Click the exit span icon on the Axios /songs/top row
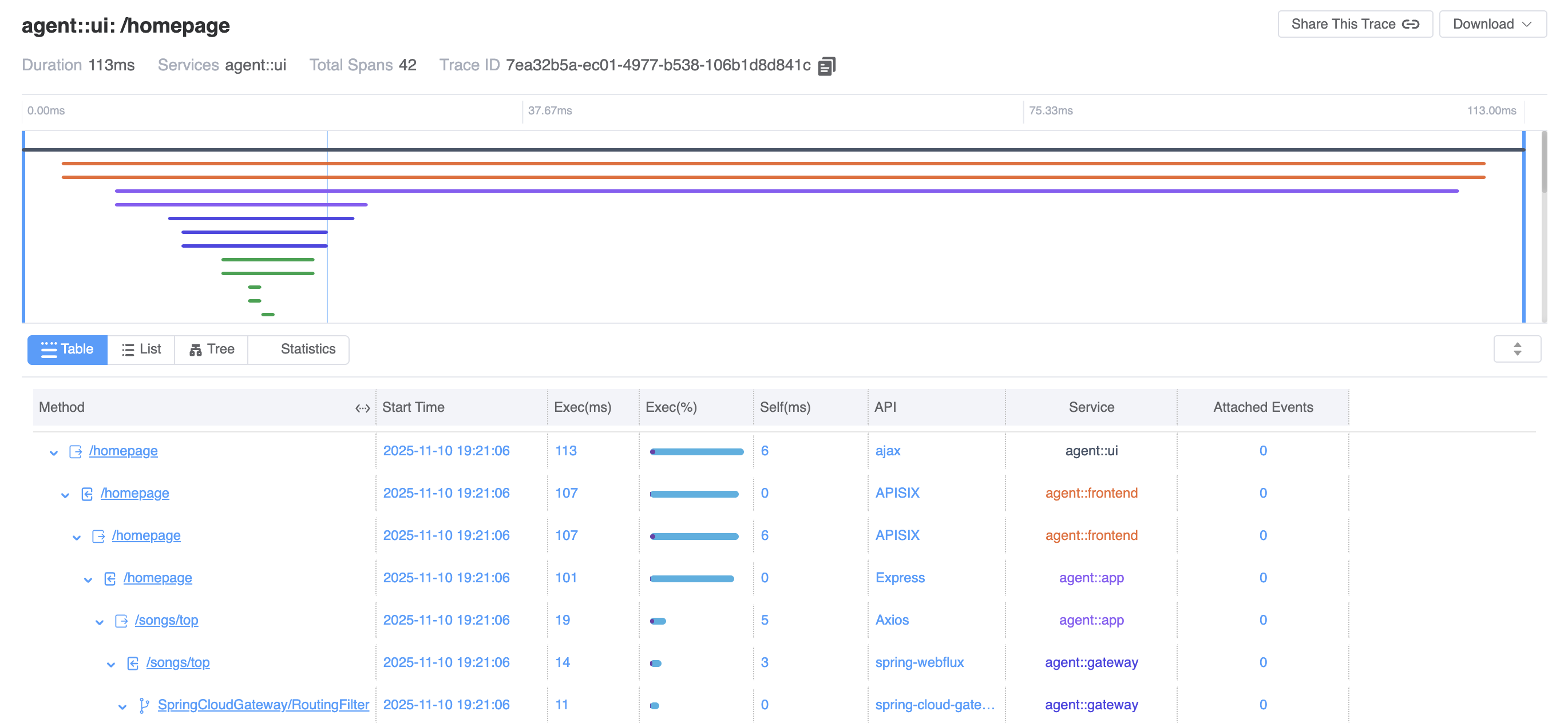The image size is (1568, 723). tap(121, 620)
